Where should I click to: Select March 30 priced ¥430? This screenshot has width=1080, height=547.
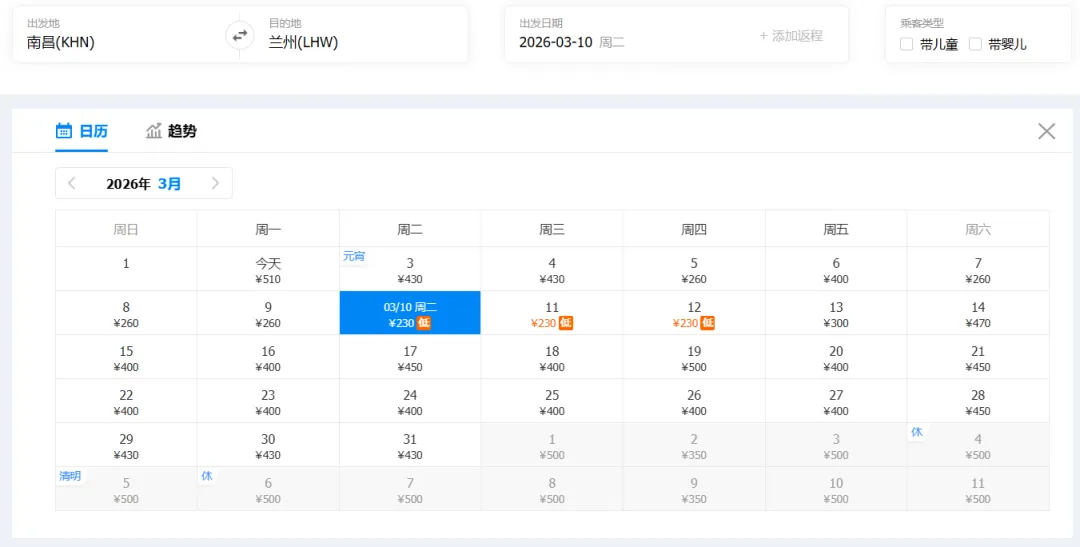tap(268, 445)
